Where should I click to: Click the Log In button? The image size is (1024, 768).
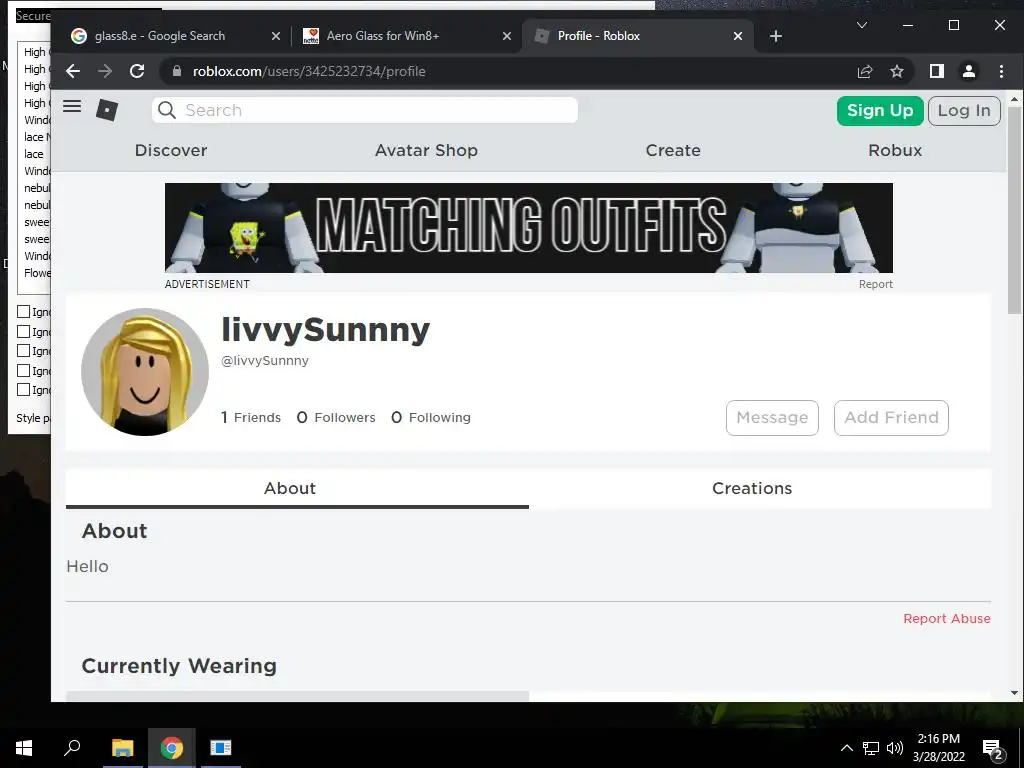(x=964, y=110)
